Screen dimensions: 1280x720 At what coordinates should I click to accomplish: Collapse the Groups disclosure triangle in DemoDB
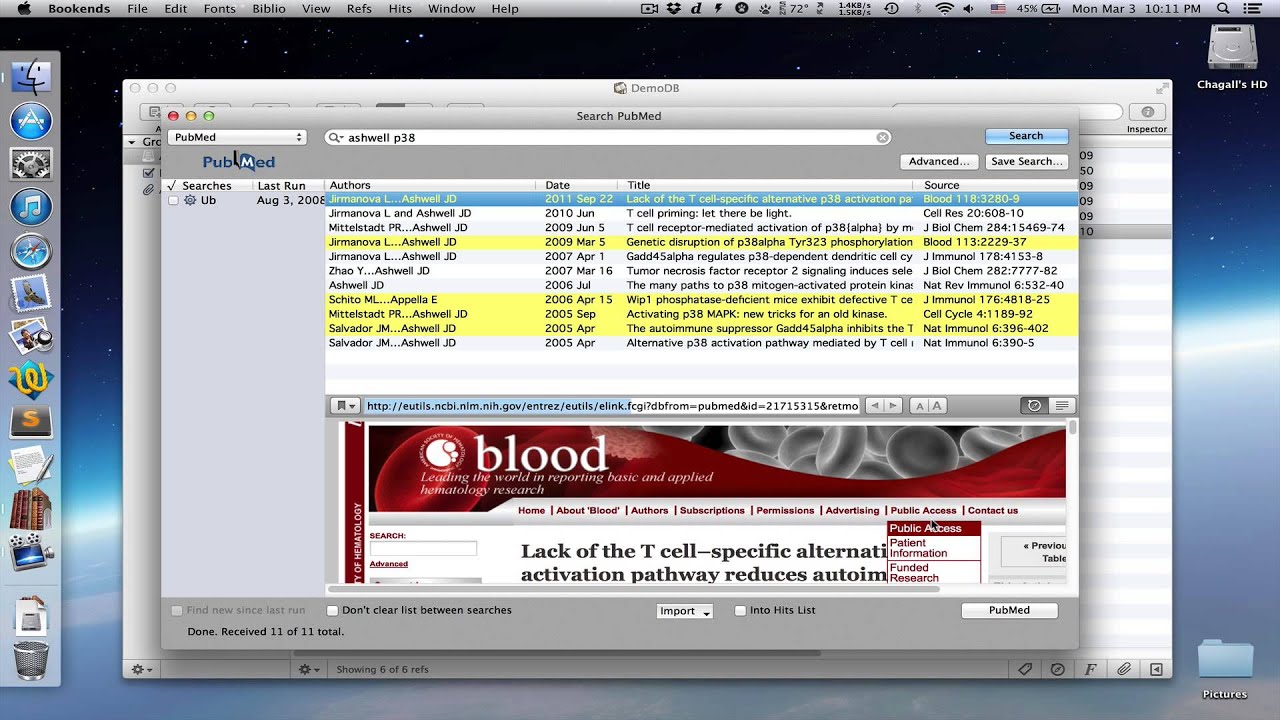[131, 142]
